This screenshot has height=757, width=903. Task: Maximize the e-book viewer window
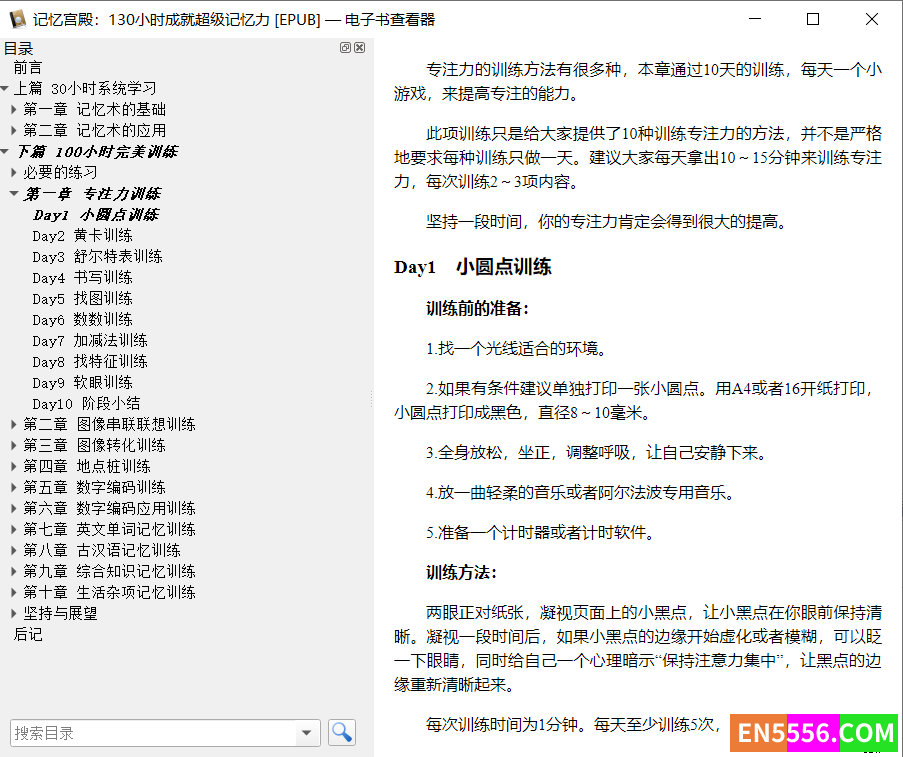(x=813, y=19)
